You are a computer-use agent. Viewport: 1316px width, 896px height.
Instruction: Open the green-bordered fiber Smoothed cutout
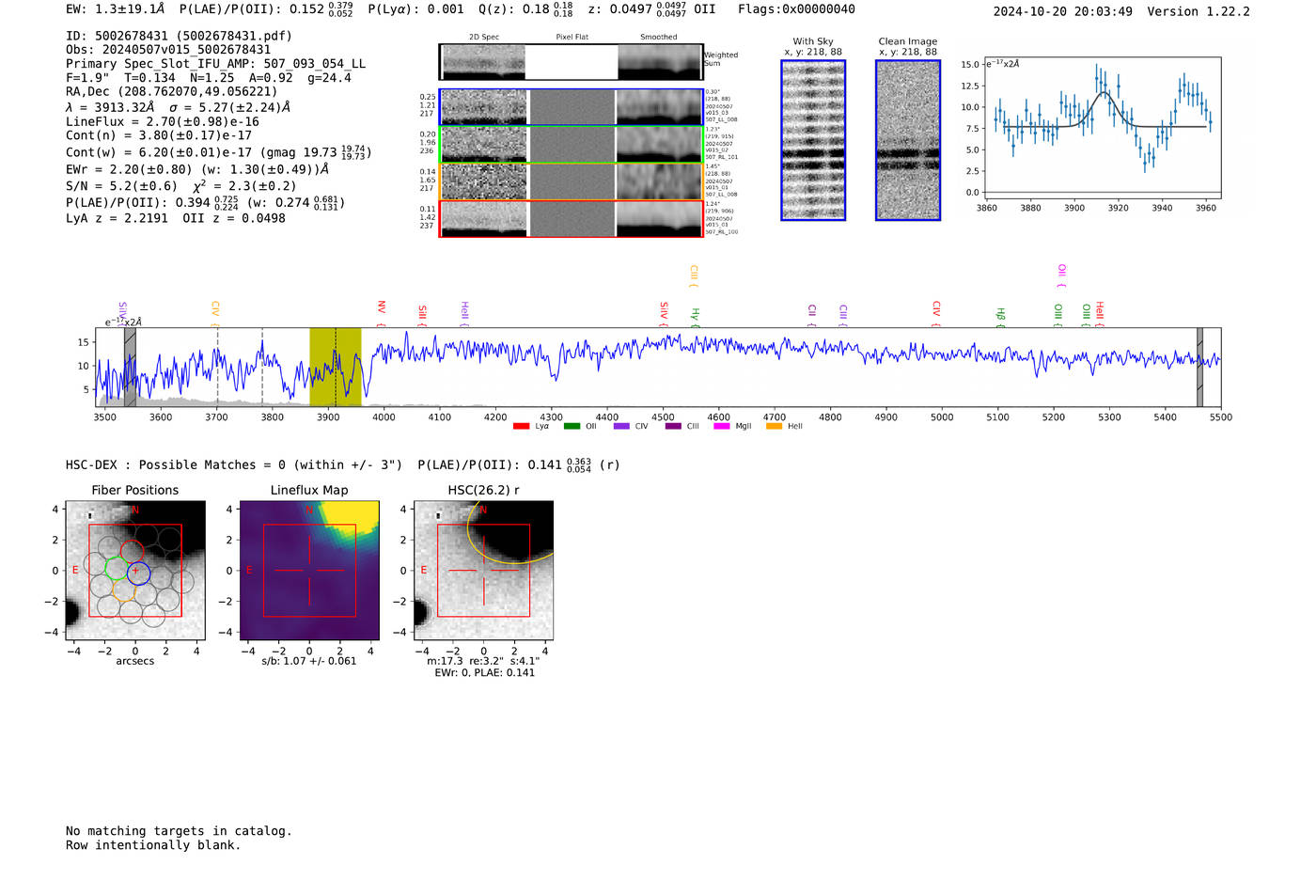(x=659, y=144)
